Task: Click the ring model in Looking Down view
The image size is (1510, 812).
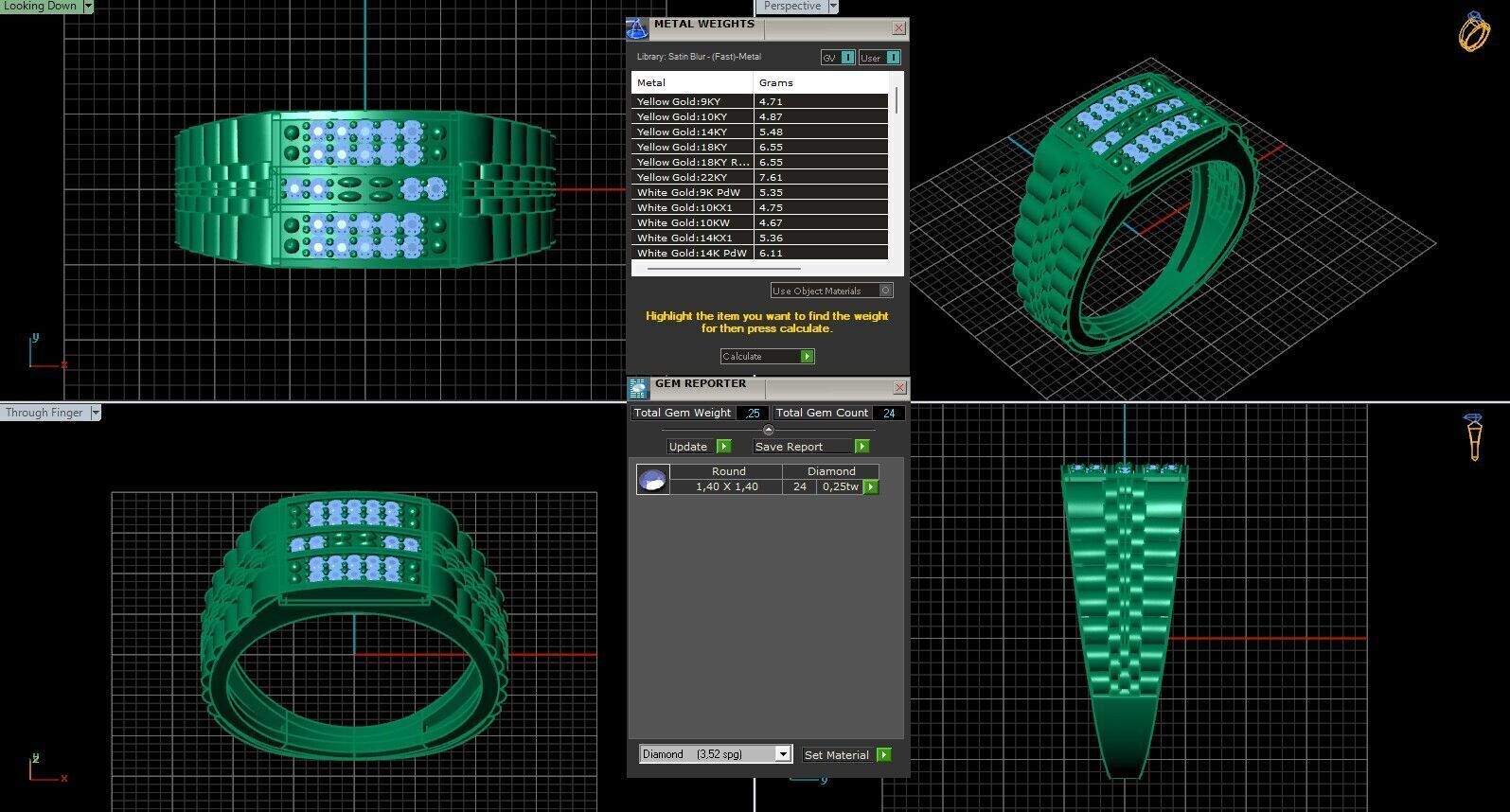Action: pyautogui.click(x=364, y=189)
